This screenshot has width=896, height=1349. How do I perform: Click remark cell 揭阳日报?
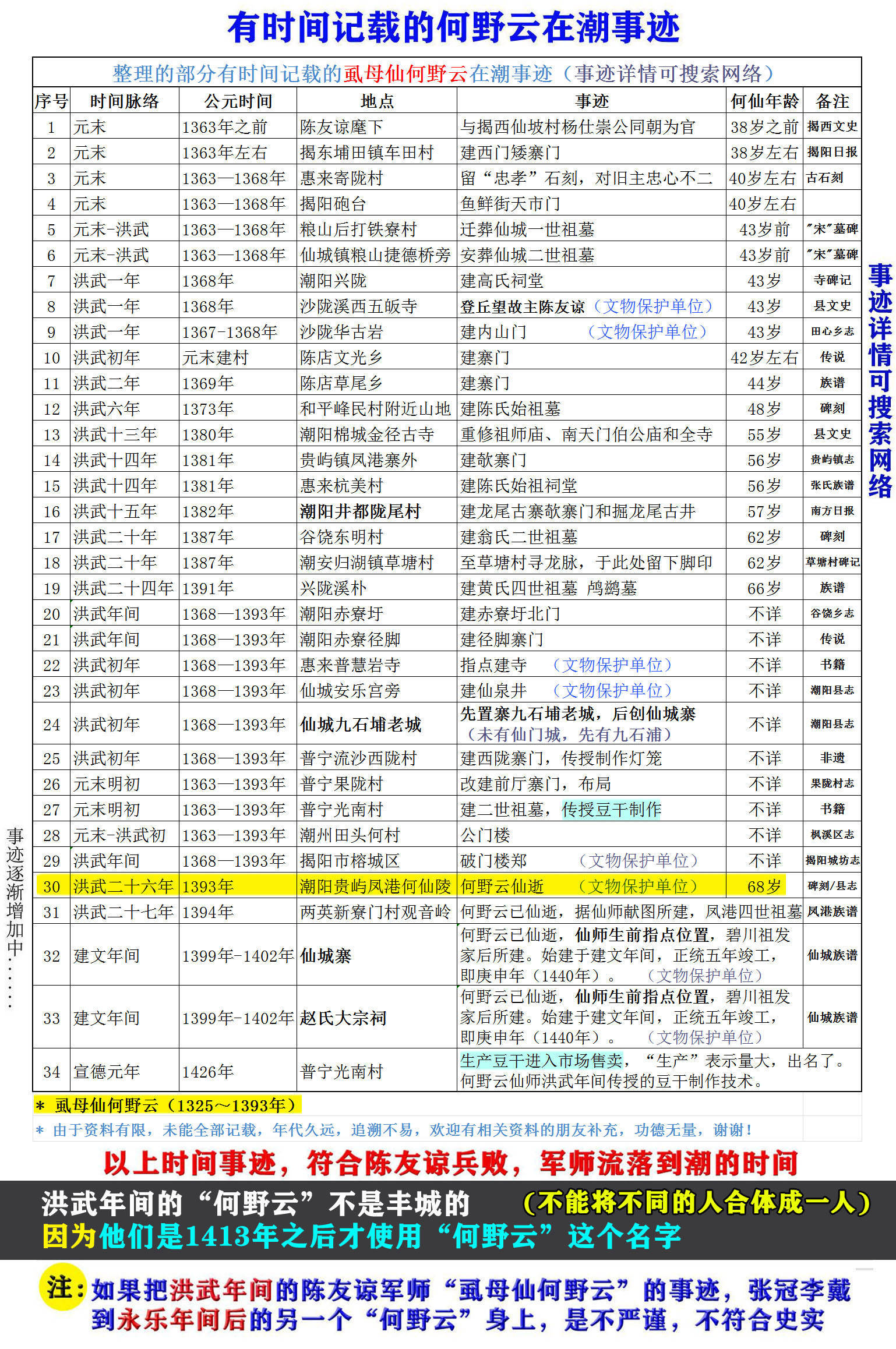coord(832,152)
